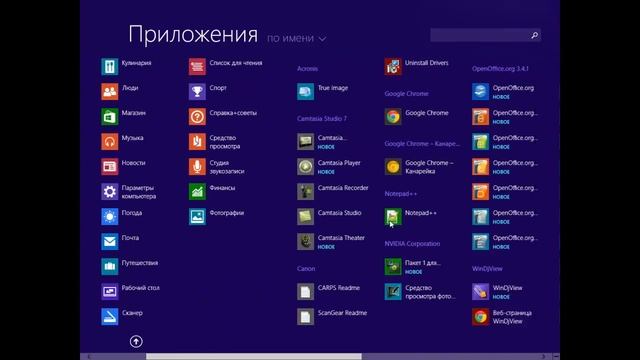The width and height of the screenshot is (640, 360).
Task: Open the Кулинария app tile
Action: [x=109, y=67]
